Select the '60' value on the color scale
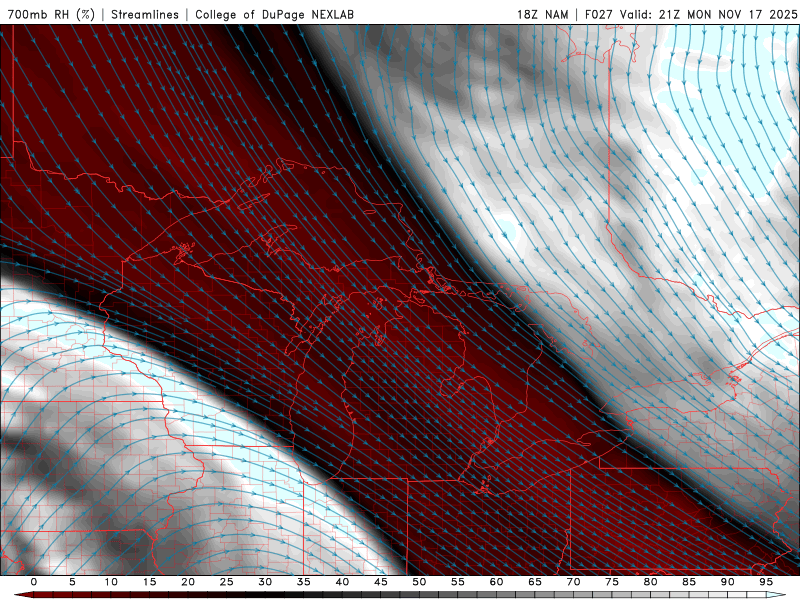Viewport: 800px width, 600px height. point(496,582)
